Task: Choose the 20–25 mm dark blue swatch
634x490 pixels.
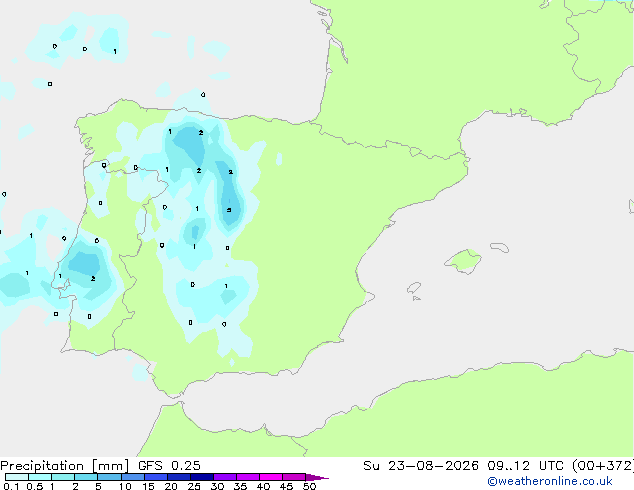Action: (178, 477)
